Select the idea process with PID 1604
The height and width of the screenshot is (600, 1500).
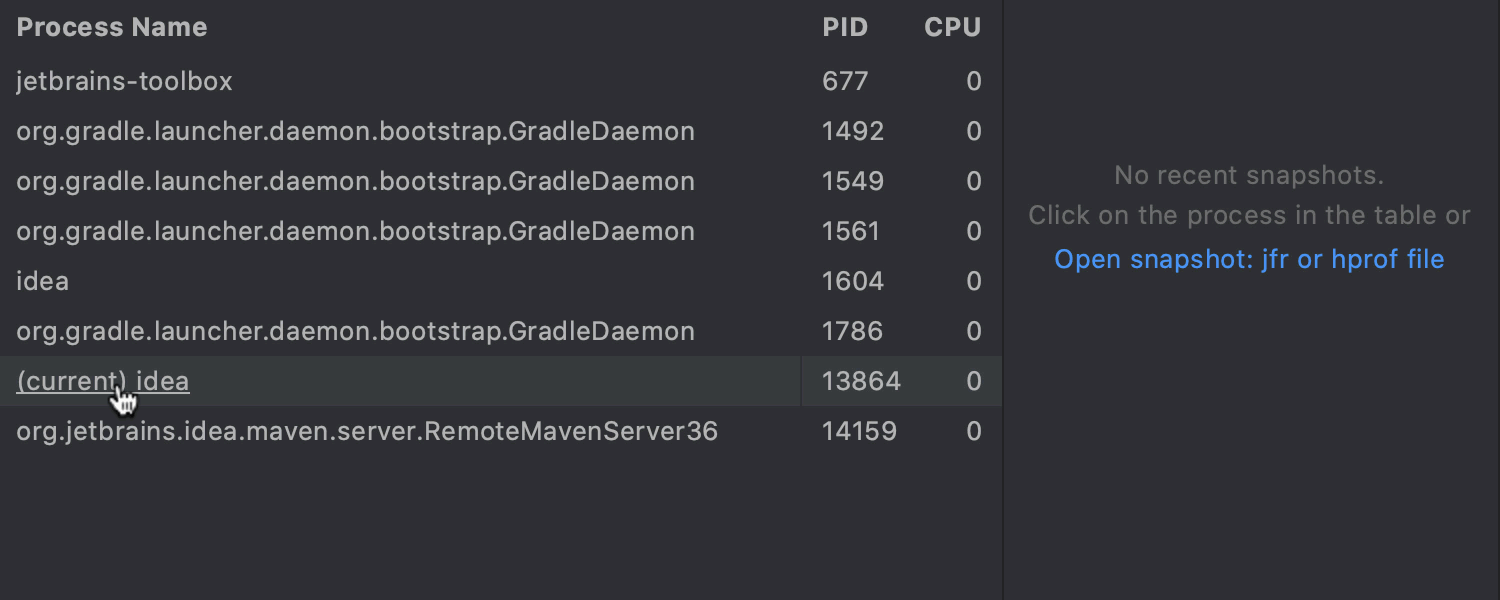[x=500, y=281]
